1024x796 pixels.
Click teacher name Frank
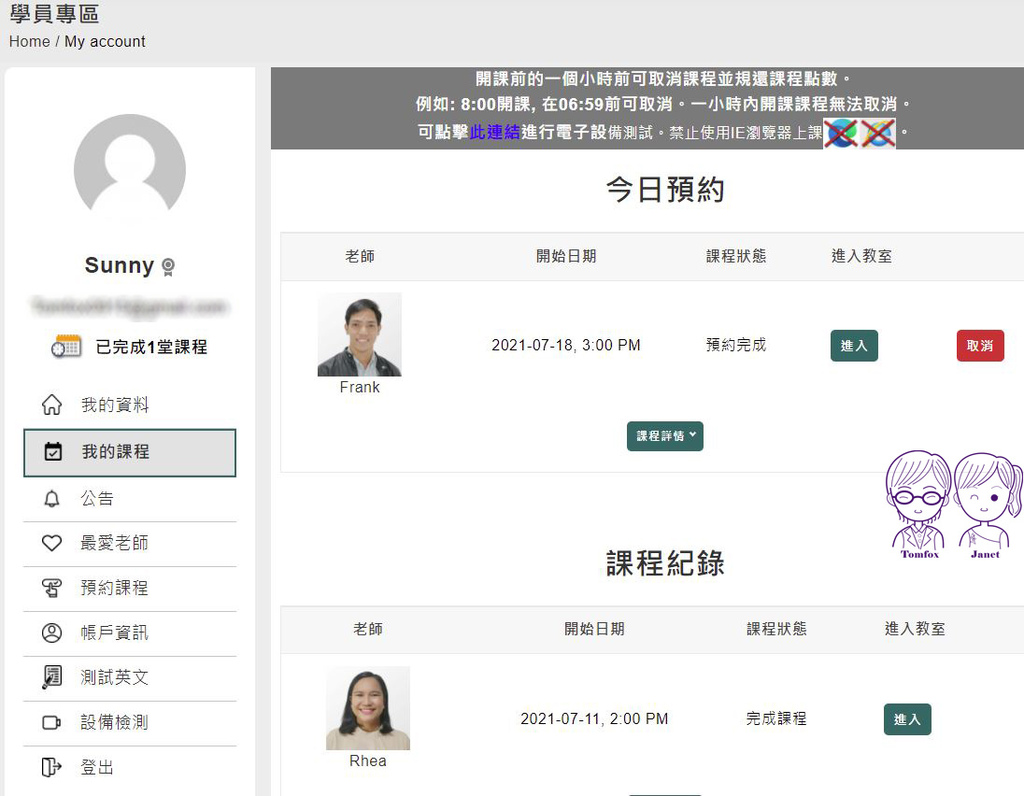(359, 387)
